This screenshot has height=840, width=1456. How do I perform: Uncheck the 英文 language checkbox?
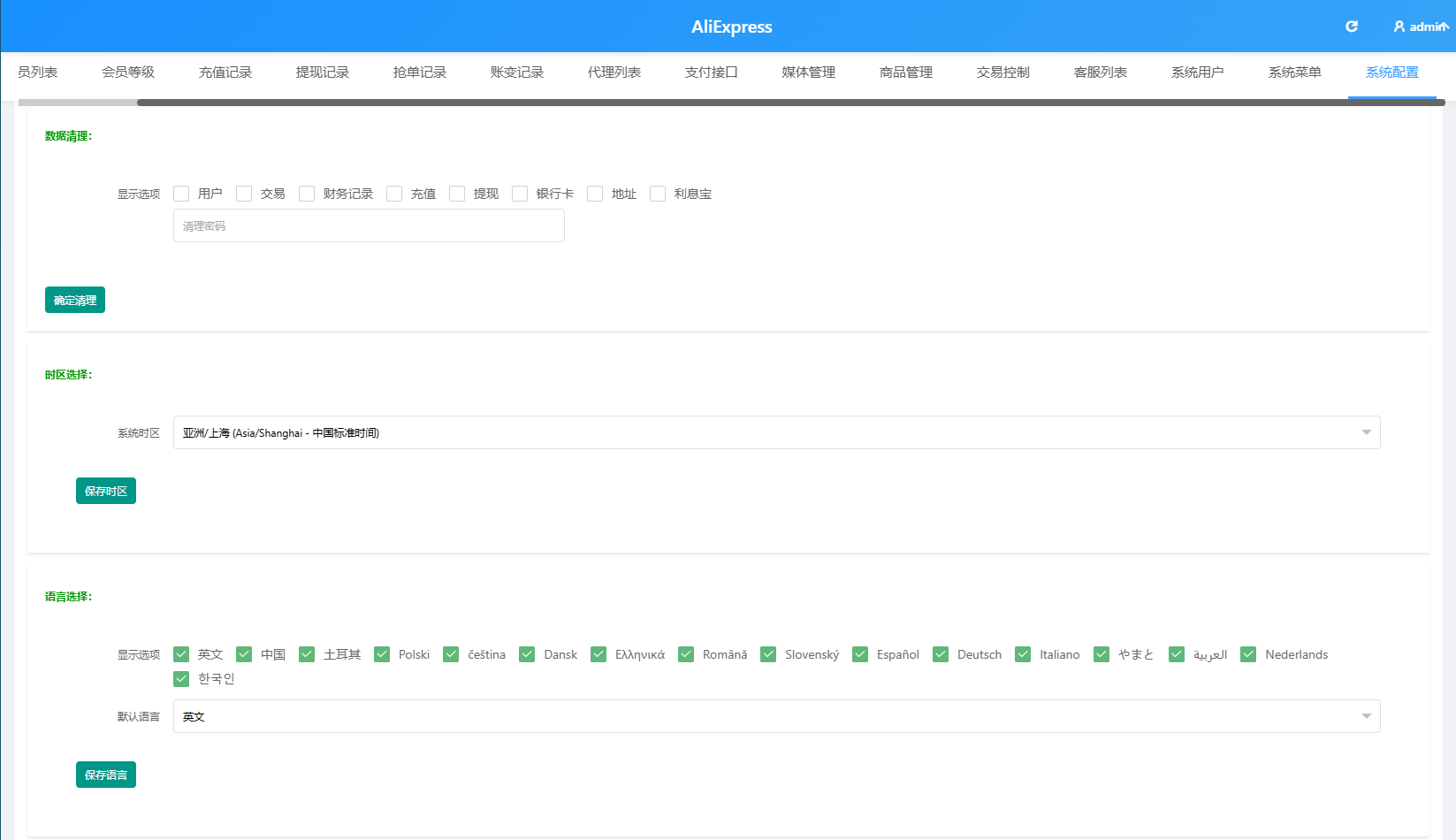tap(181, 654)
